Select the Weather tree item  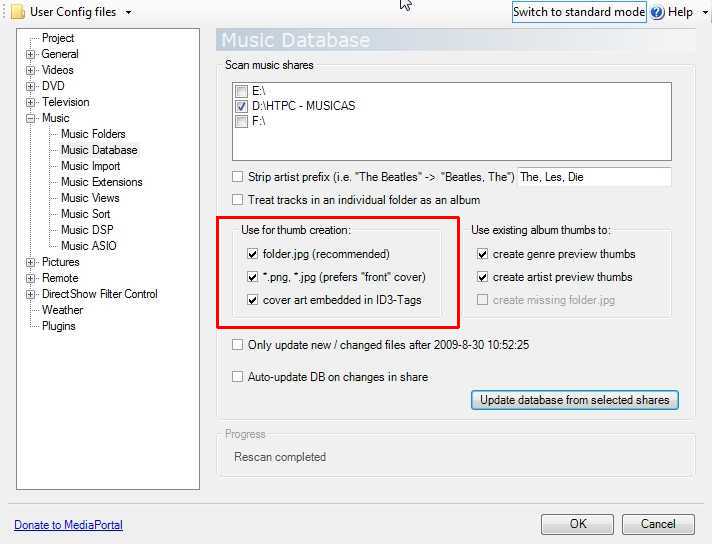tap(62, 310)
